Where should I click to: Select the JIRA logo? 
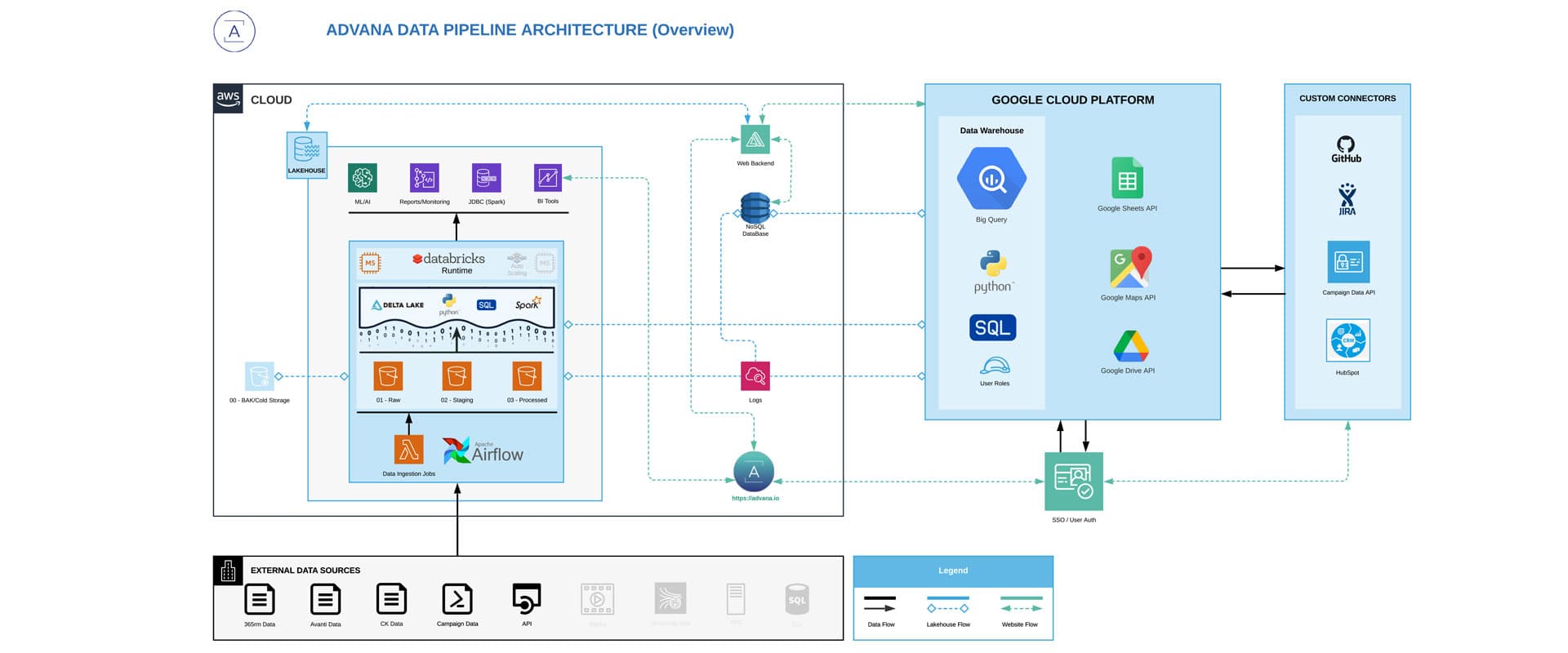pyautogui.click(x=1347, y=199)
